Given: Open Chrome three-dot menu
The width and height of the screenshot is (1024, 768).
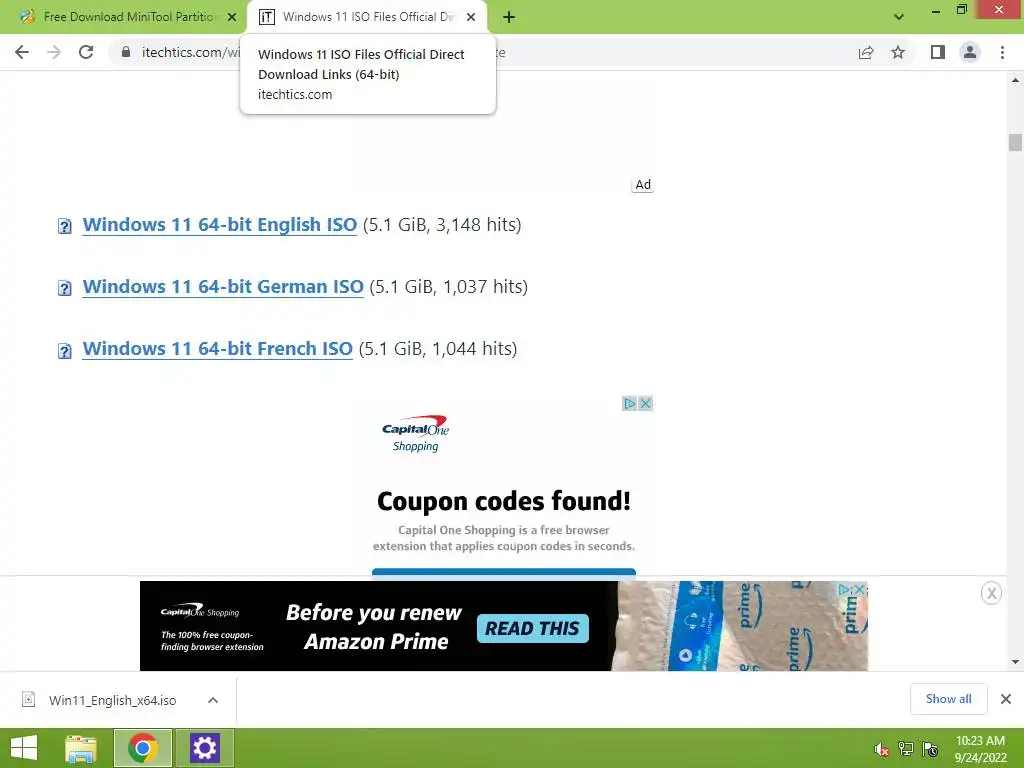Looking at the screenshot, I should (1002, 52).
